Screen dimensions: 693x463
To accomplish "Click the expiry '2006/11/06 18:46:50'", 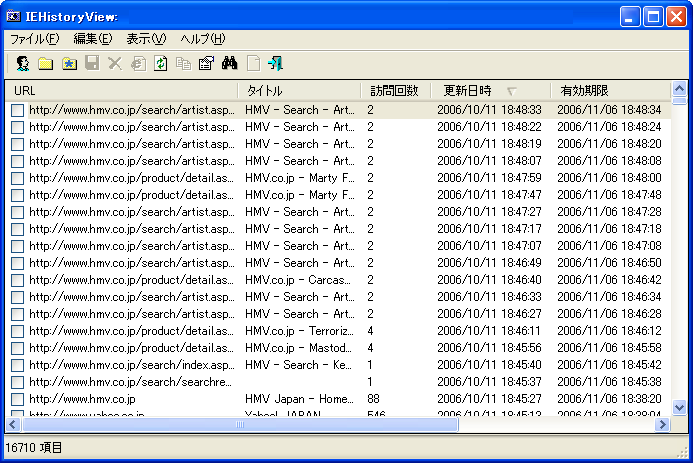I will click(x=609, y=263).
